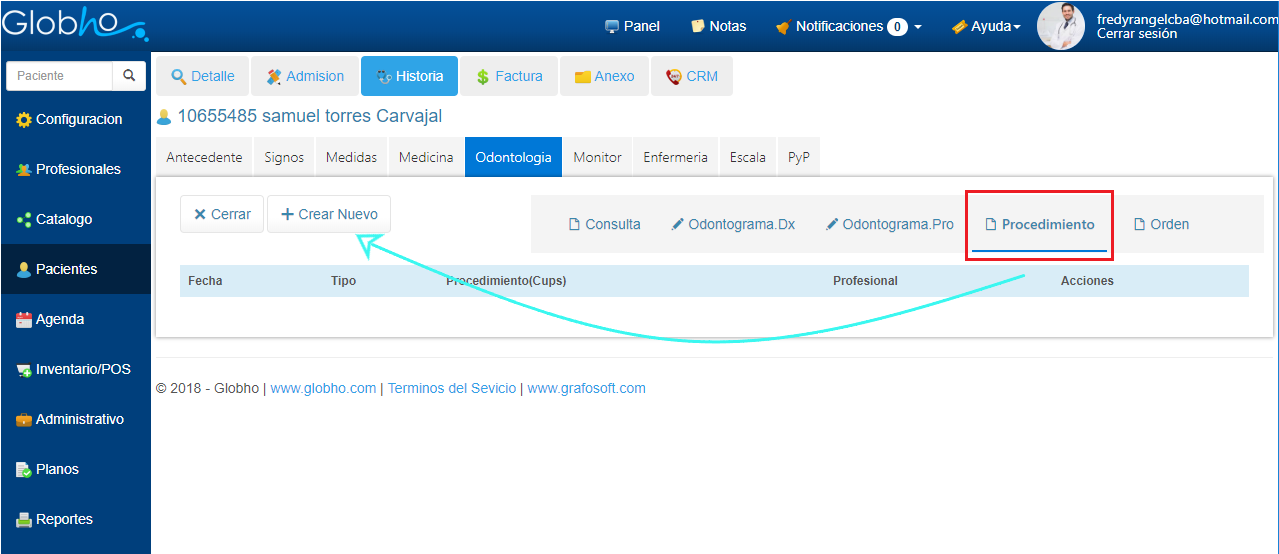Click the Cerrar button in panel
This screenshot has width=1279, height=554.
(222, 214)
